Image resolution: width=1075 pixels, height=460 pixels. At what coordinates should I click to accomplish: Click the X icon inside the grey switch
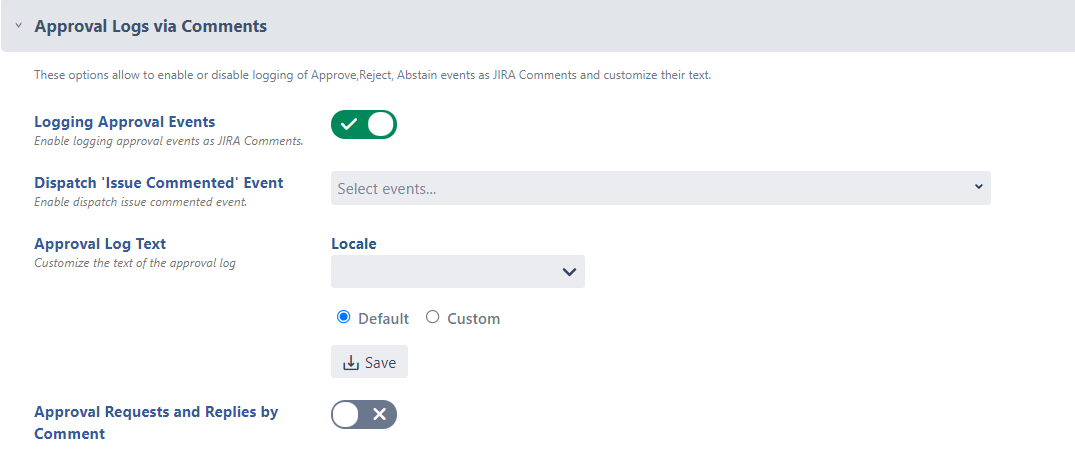[x=379, y=414]
